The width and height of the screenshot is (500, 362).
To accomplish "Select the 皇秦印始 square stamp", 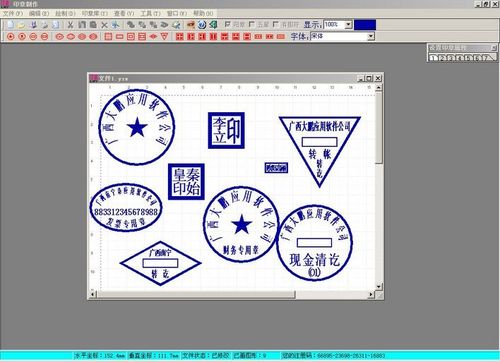I will pos(186,182).
